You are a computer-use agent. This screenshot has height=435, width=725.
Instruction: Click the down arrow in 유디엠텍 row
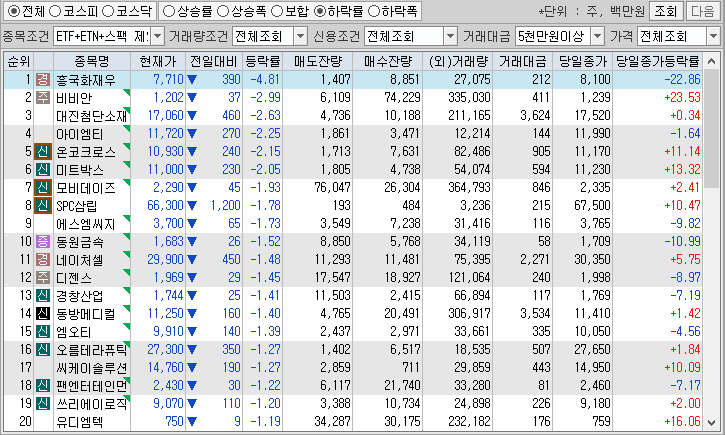pos(191,422)
